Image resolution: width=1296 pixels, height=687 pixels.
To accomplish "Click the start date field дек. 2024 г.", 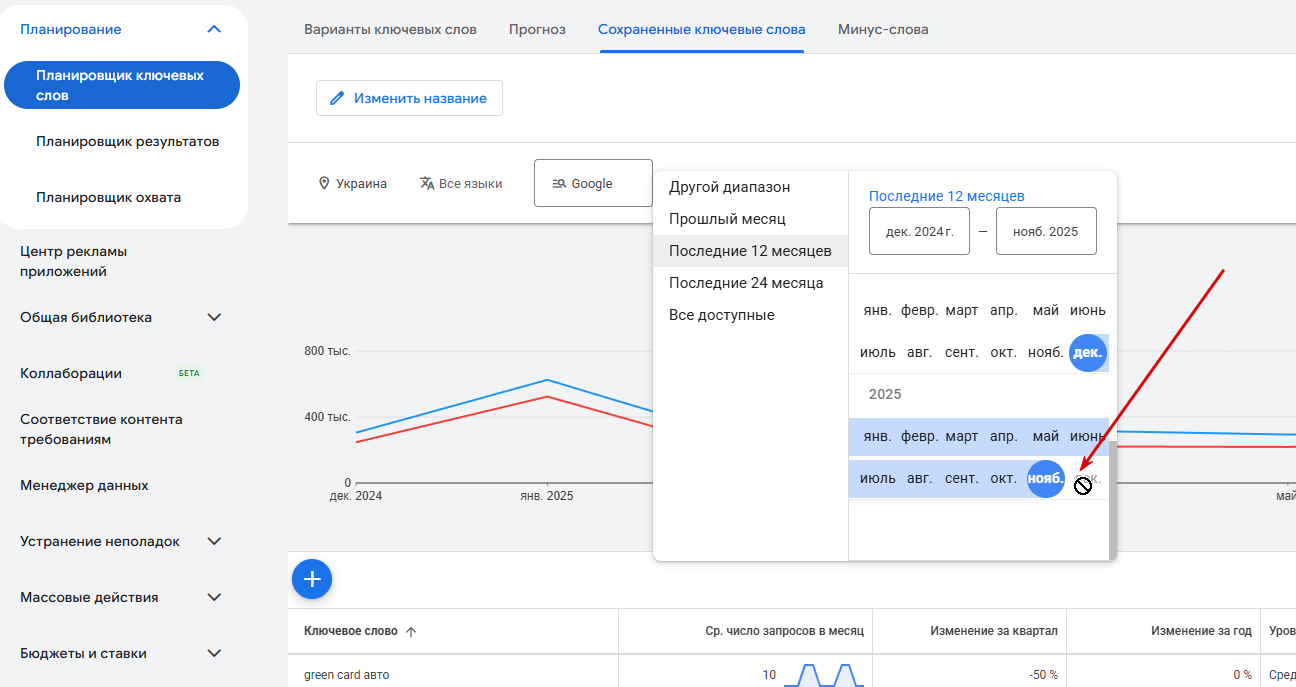I will pyautogui.click(x=920, y=231).
